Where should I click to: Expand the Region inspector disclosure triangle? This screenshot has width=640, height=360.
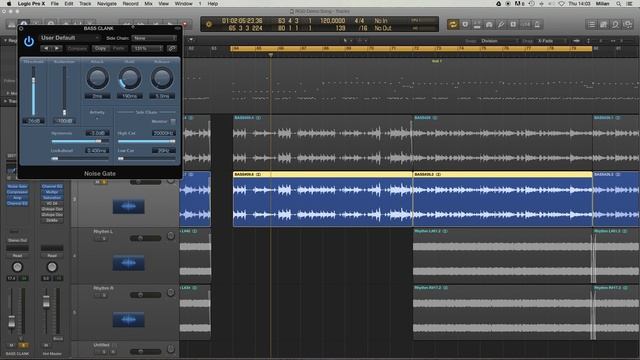(x=5, y=40)
